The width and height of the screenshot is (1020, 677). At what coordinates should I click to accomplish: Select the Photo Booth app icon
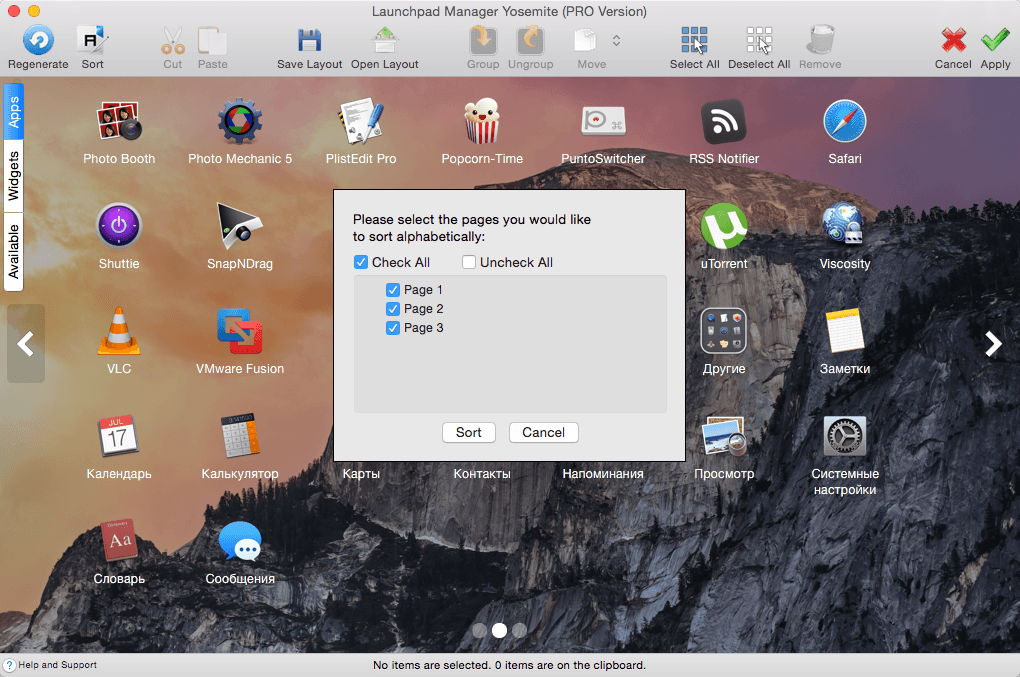pos(119,122)
